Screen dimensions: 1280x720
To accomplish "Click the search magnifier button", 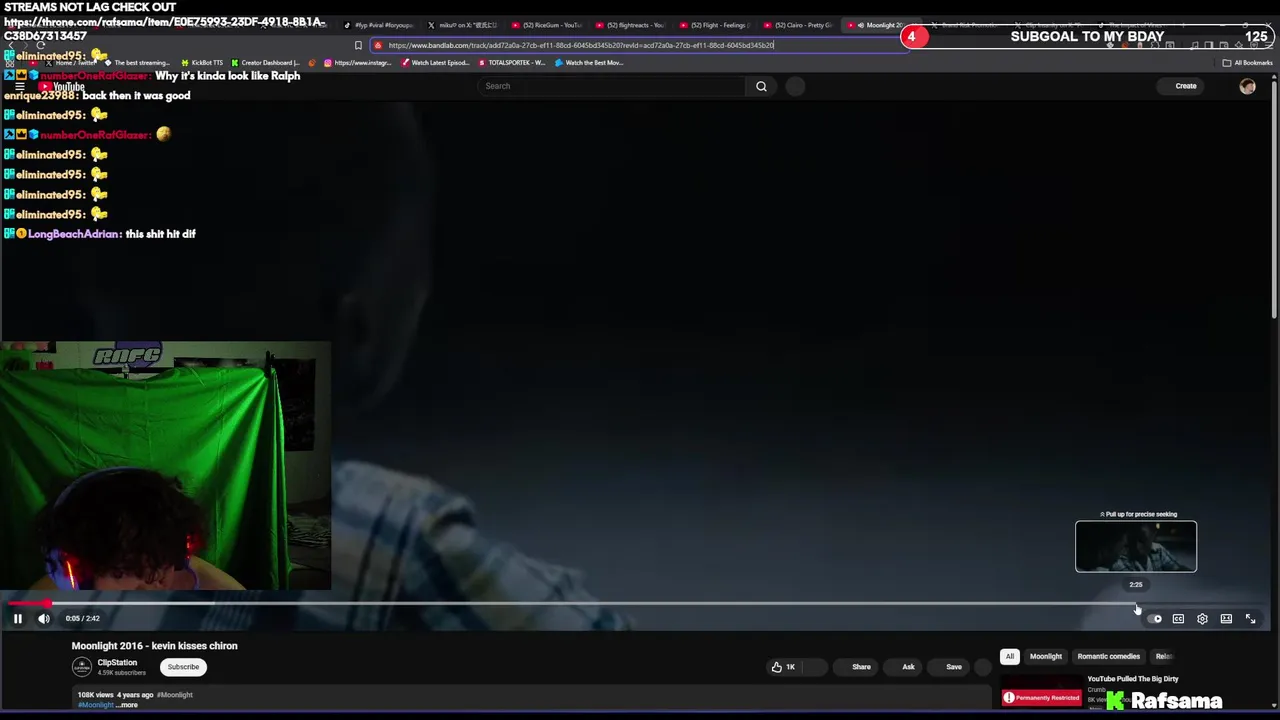I will click(761, 86).
